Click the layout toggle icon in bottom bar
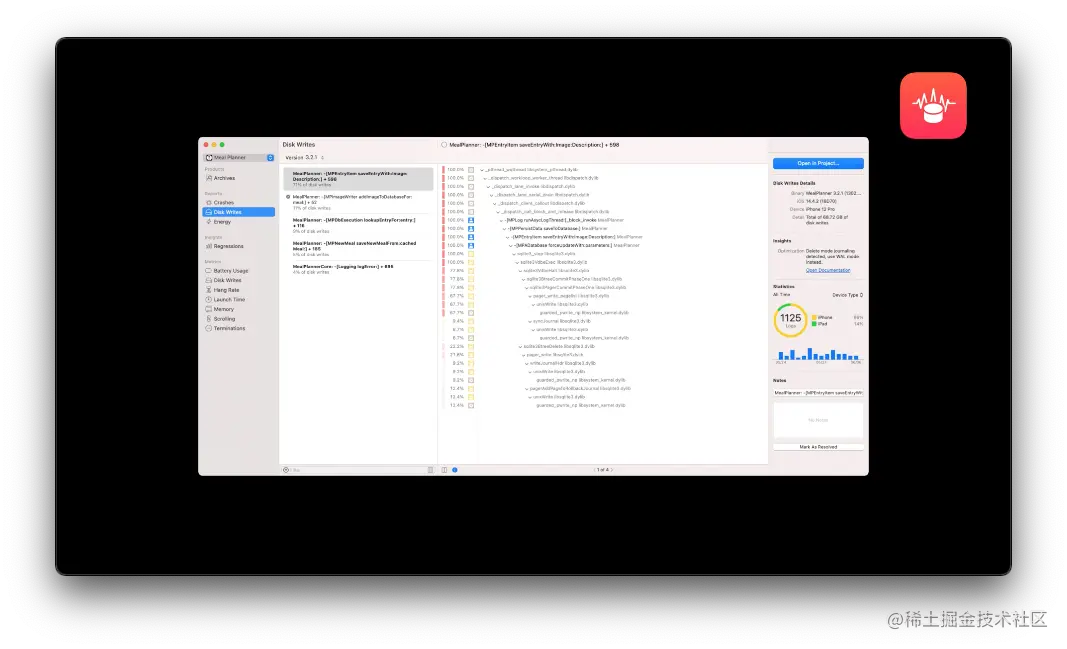 (444, 470)
